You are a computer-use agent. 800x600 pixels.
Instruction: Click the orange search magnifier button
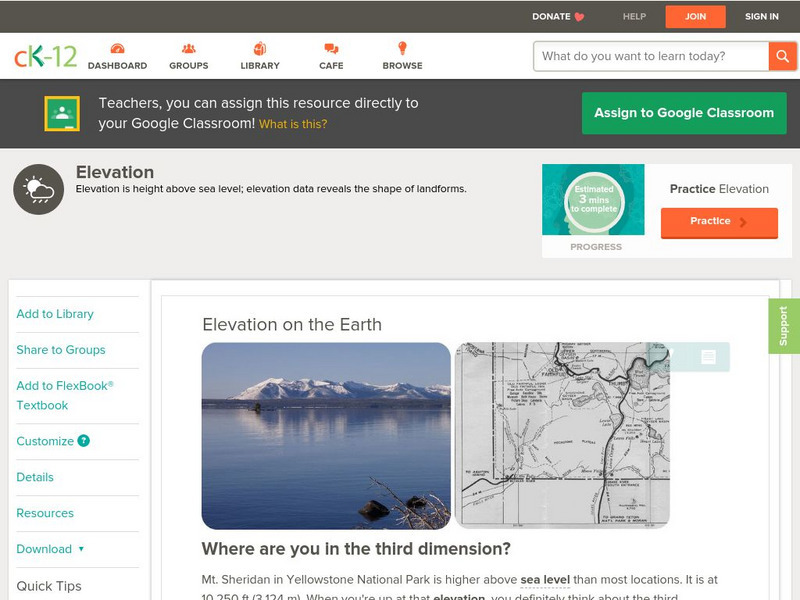[x=782, y=56]
